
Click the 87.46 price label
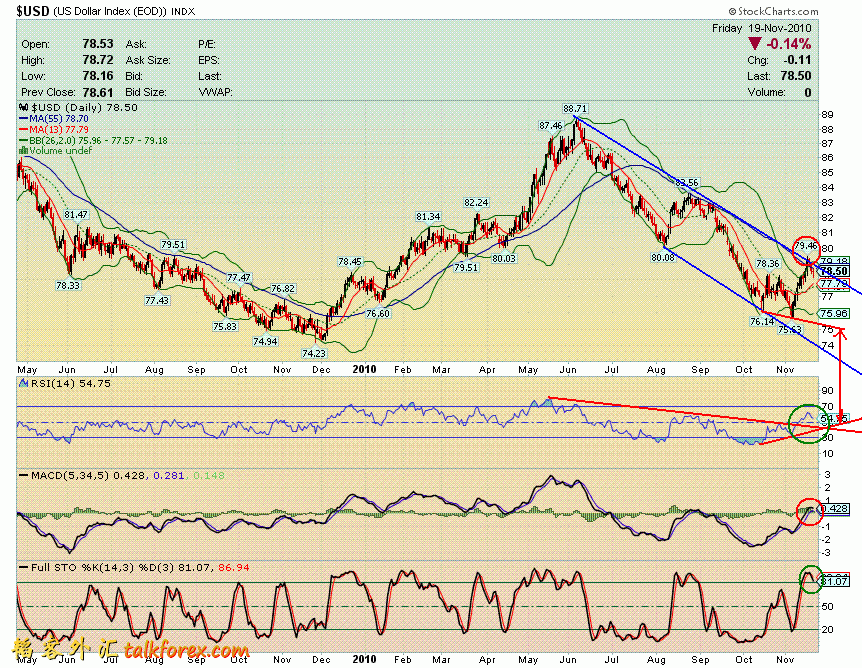click(551, 126)
